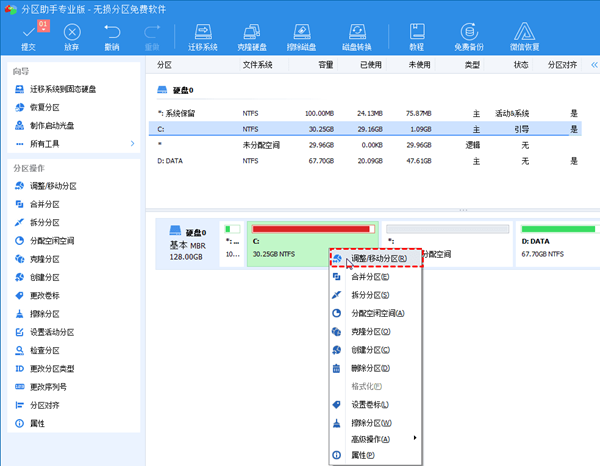Image resolution: width=600 pixels, height=466 pixels.
Task: Open the 擦除磁盘 (Wipe Disk) tool
Action: pos(302,37)
